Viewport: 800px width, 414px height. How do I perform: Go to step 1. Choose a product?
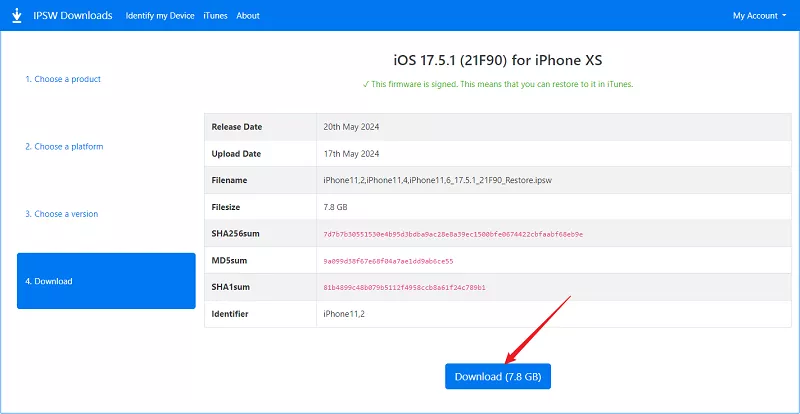(x=63, y=79)
